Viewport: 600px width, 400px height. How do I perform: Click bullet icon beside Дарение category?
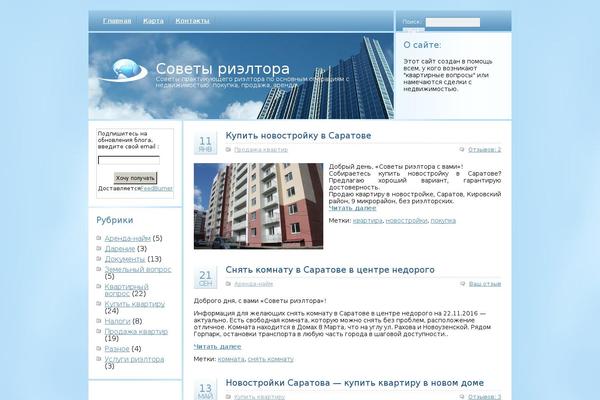coord(99,248)
